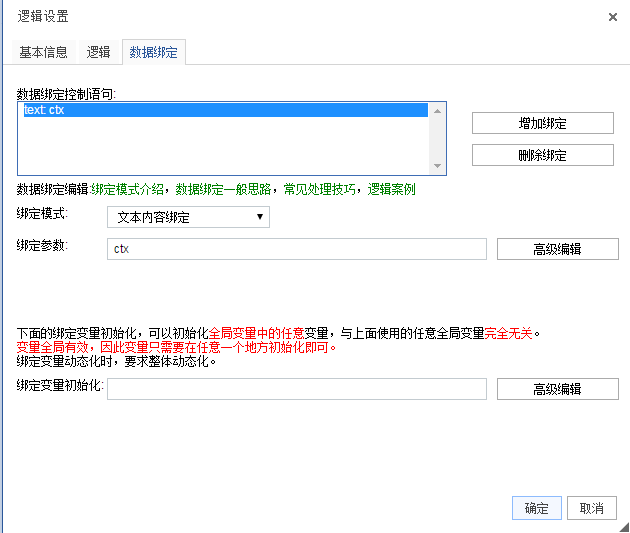Click the listbox scroll down arrow

(438, 166)
